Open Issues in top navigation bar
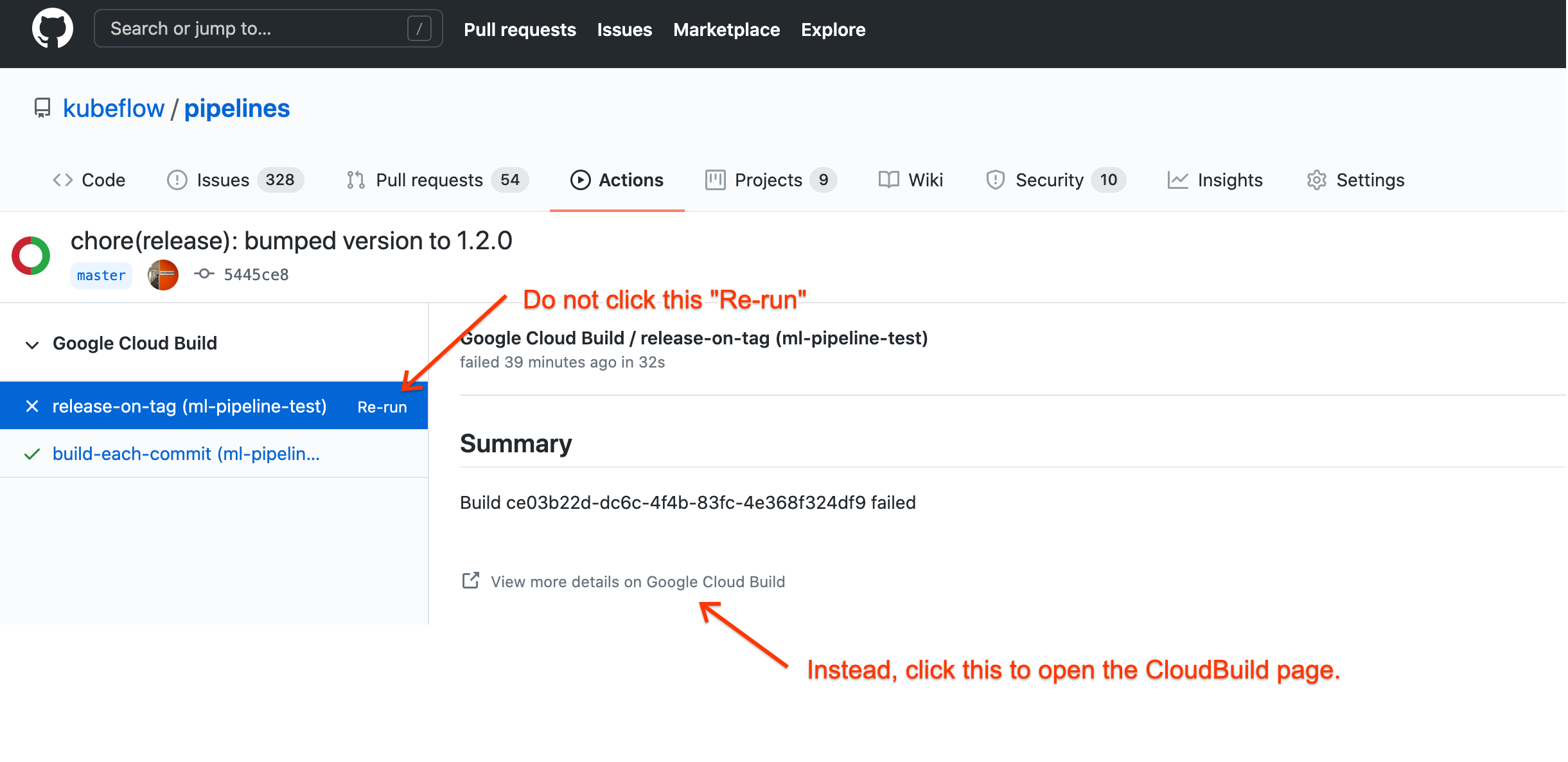This screenshot has height=762, width=1568. pos(624,30)
